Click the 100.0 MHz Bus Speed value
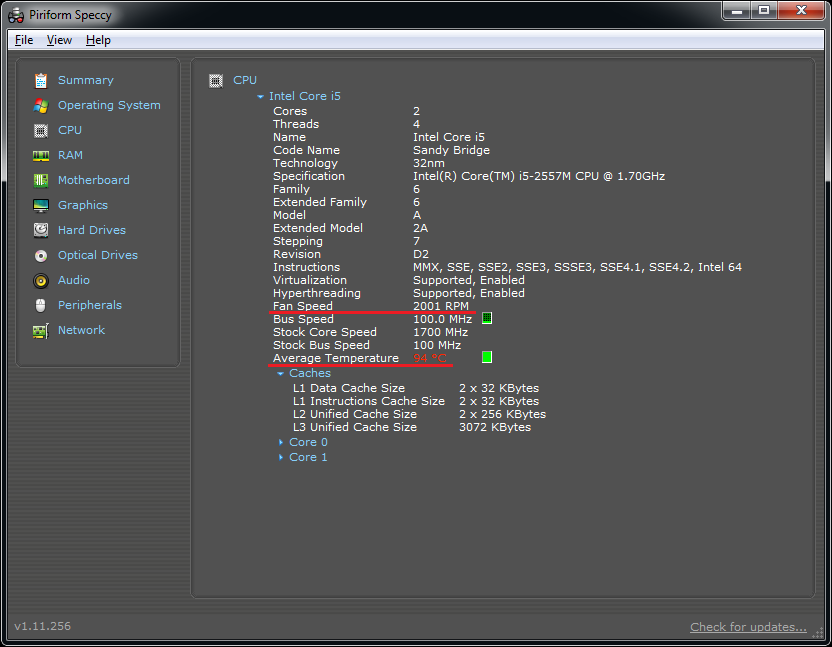The image size is (832, 647). pos(443,319)
